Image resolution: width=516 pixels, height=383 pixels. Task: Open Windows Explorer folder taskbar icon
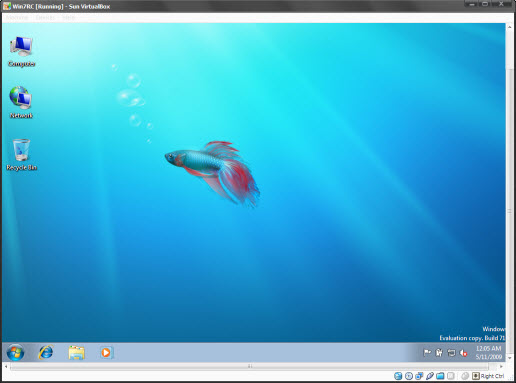tap(76, 353)
